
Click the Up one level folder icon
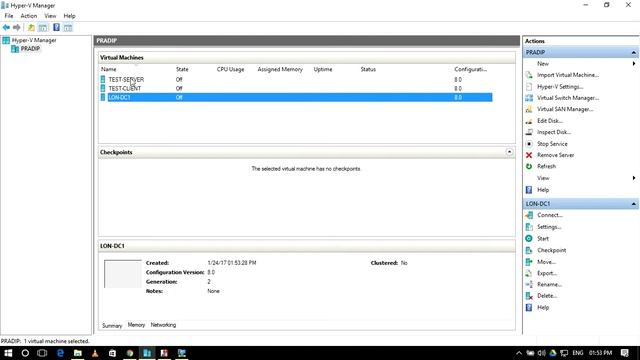[x=31, y=27]
